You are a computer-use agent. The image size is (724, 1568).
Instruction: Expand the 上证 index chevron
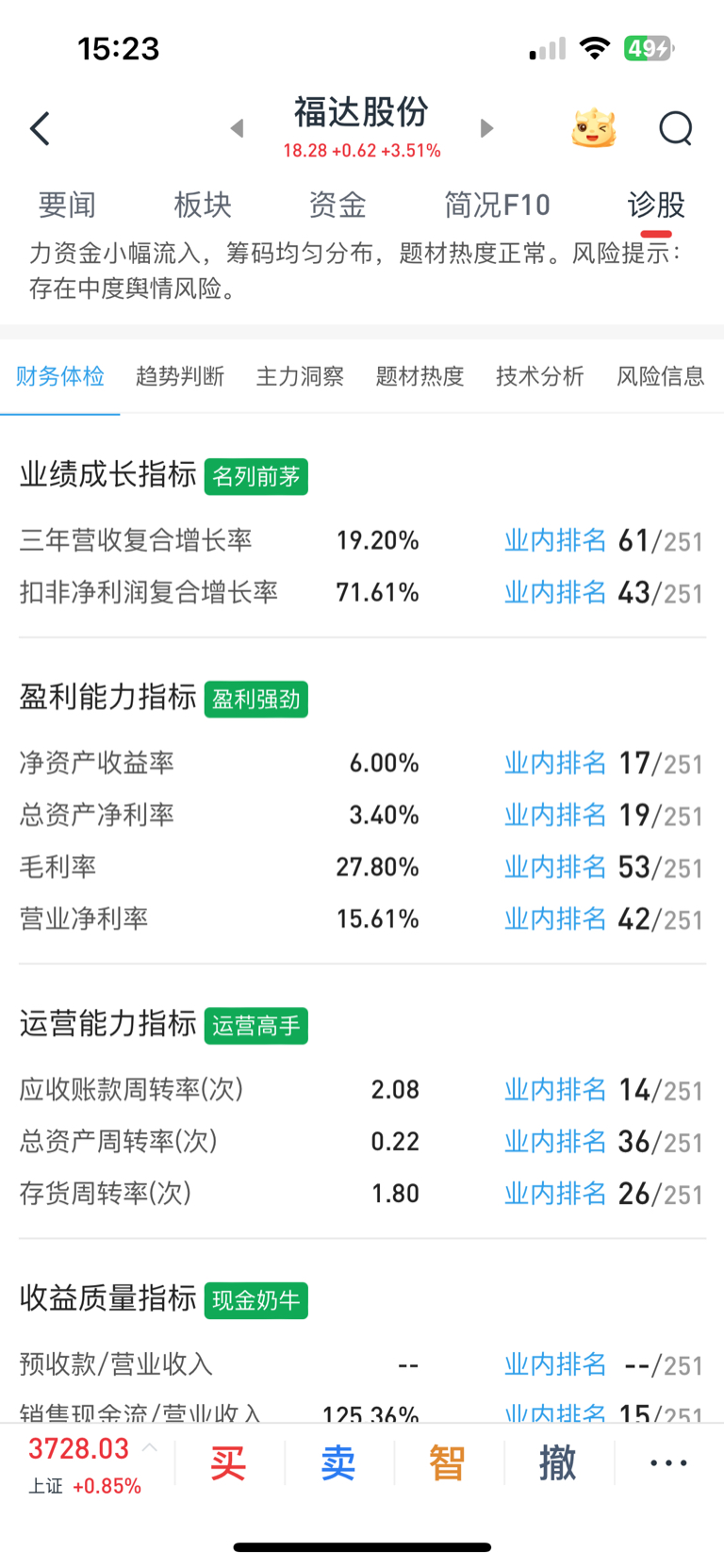click(x=150, y=1447)
